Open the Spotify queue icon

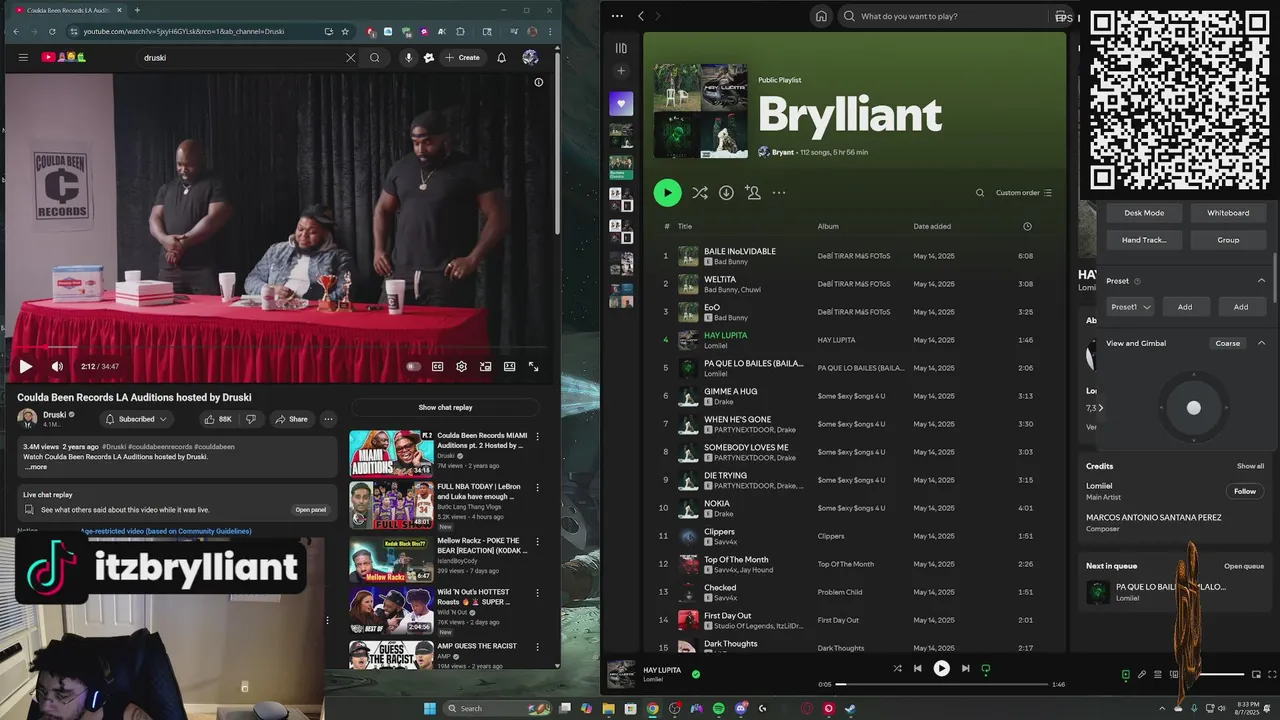click(1157, 675)
